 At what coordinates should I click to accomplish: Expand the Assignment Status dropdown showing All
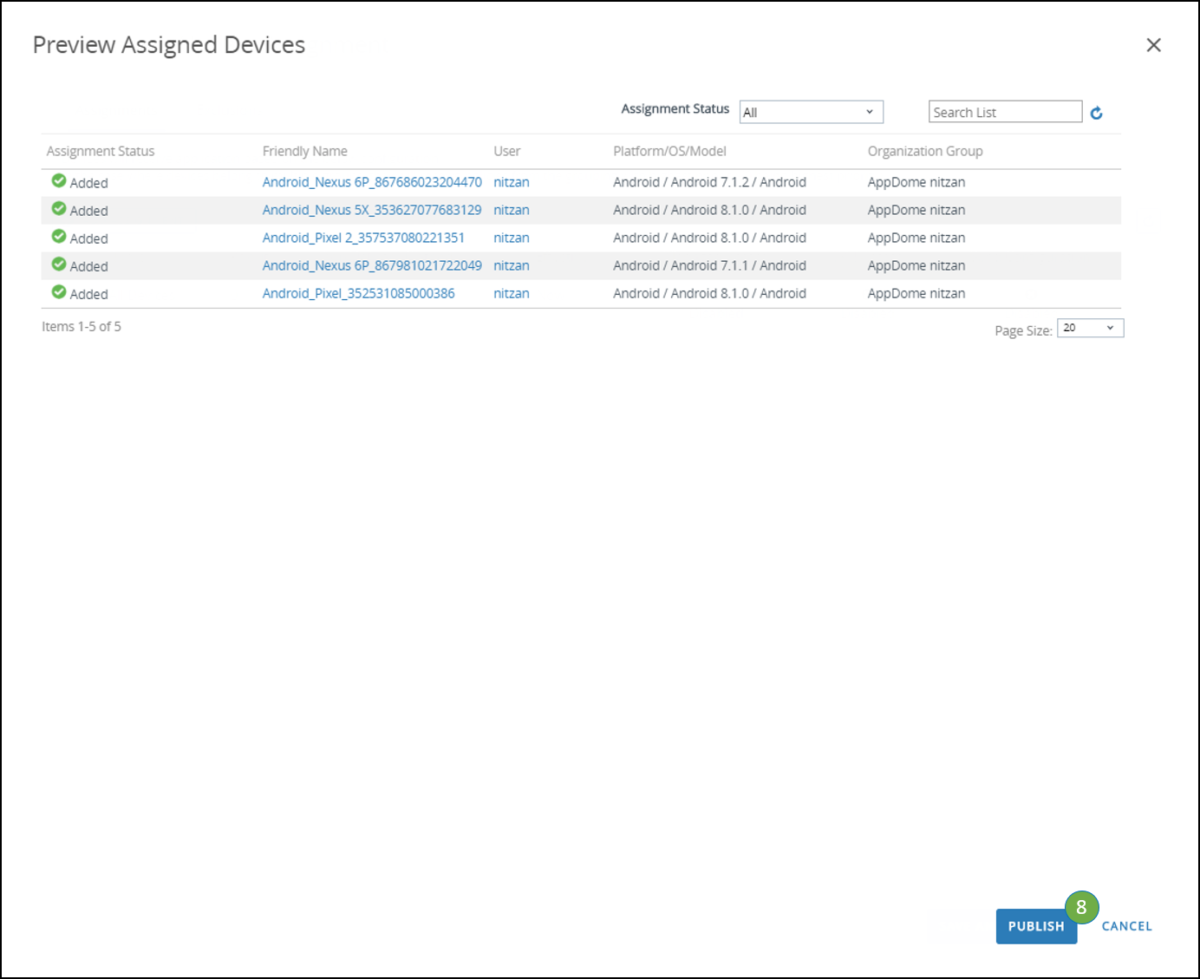[x=810, y=112]
